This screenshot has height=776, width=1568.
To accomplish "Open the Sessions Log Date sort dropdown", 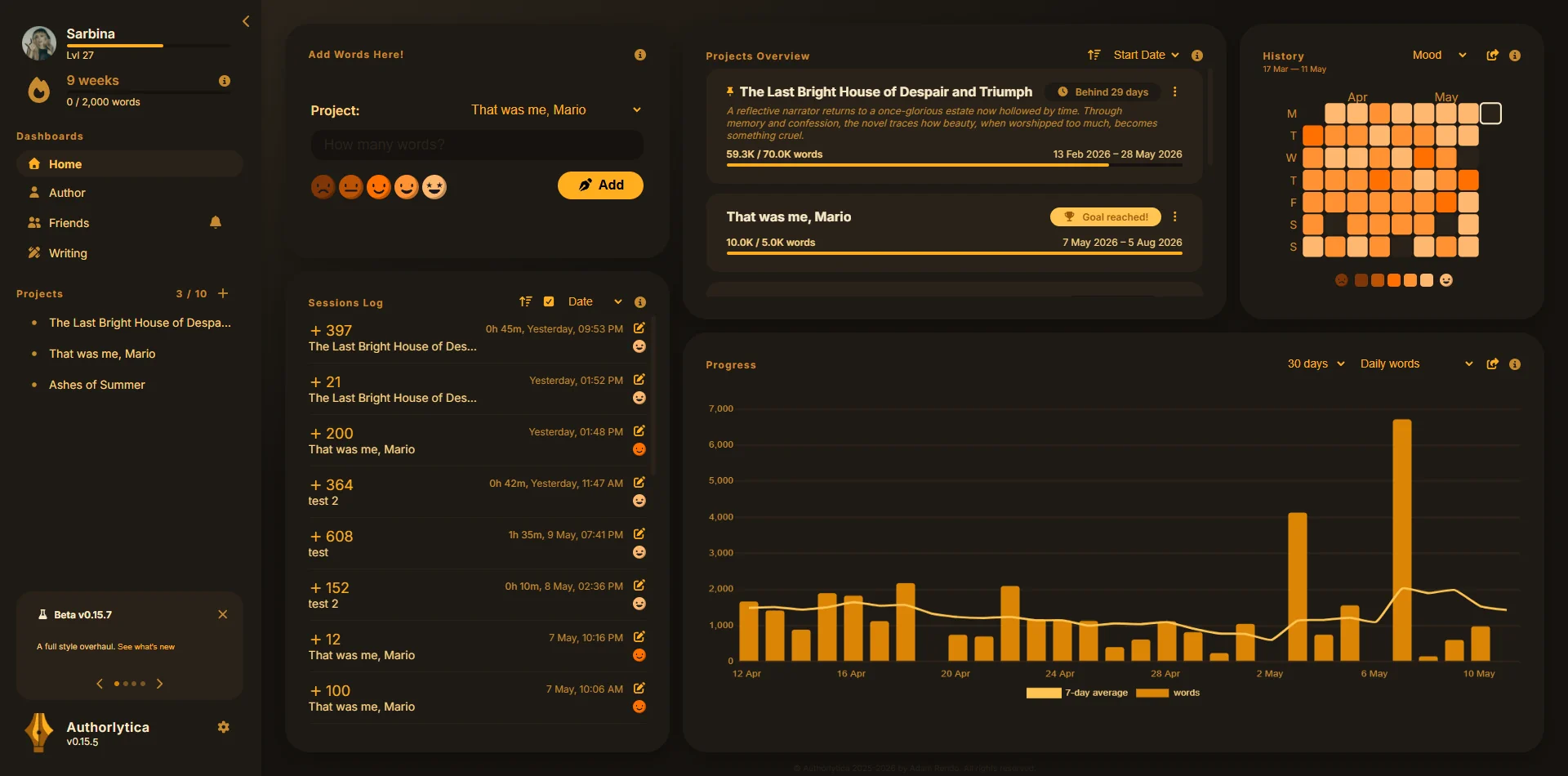I will tap(595, 301).
